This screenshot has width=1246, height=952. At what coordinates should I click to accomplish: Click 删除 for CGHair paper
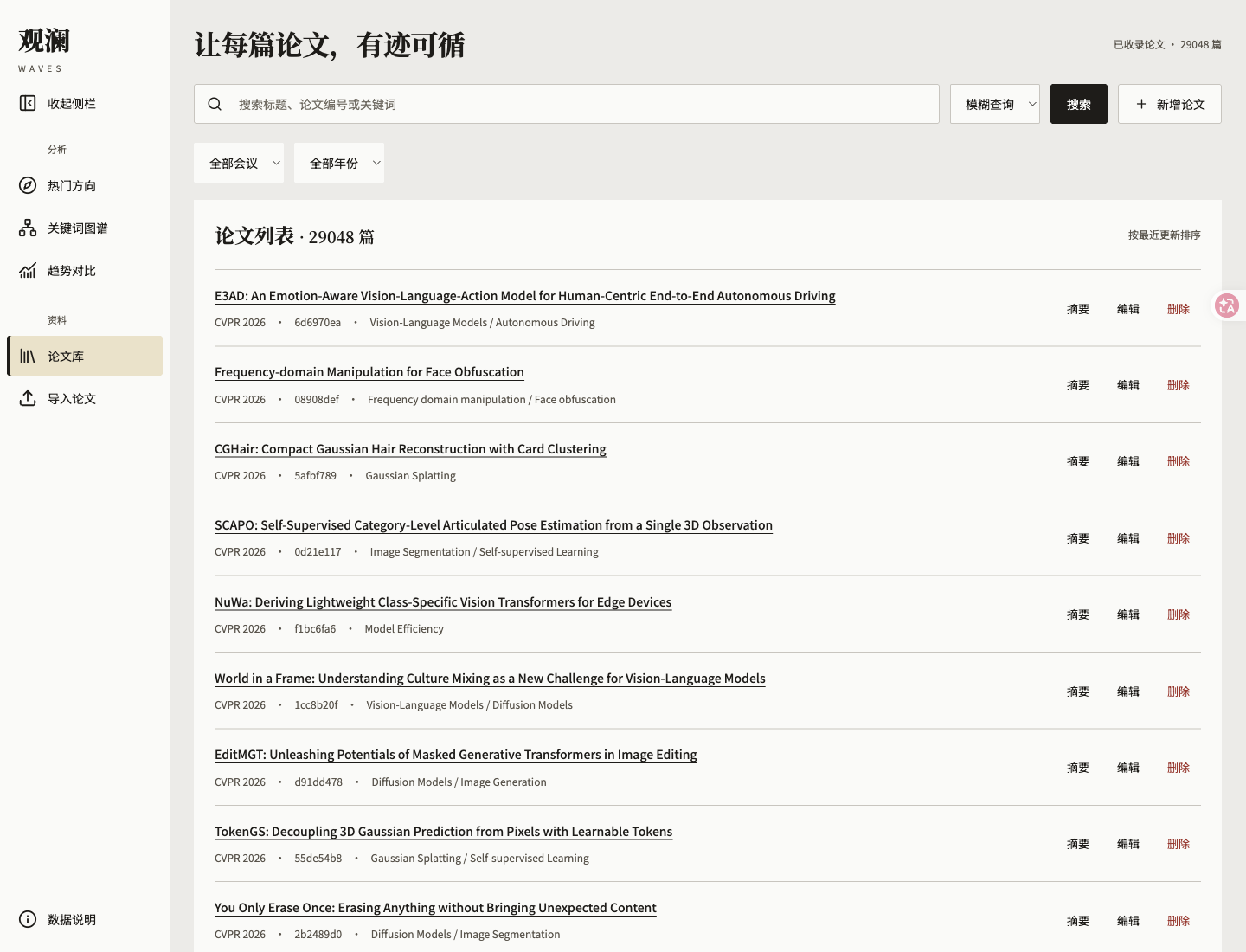point(1179,461)
